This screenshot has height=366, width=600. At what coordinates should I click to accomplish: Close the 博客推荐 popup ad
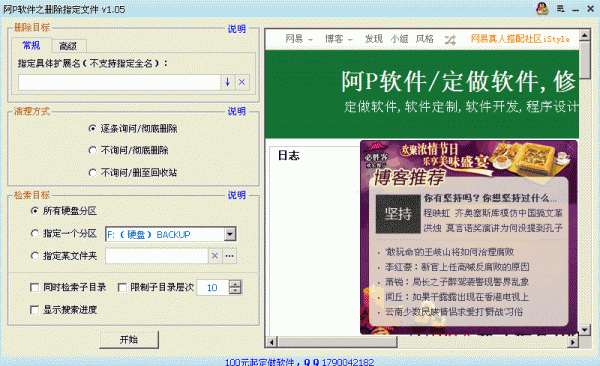pyautogui.click(x=571, y=147)
